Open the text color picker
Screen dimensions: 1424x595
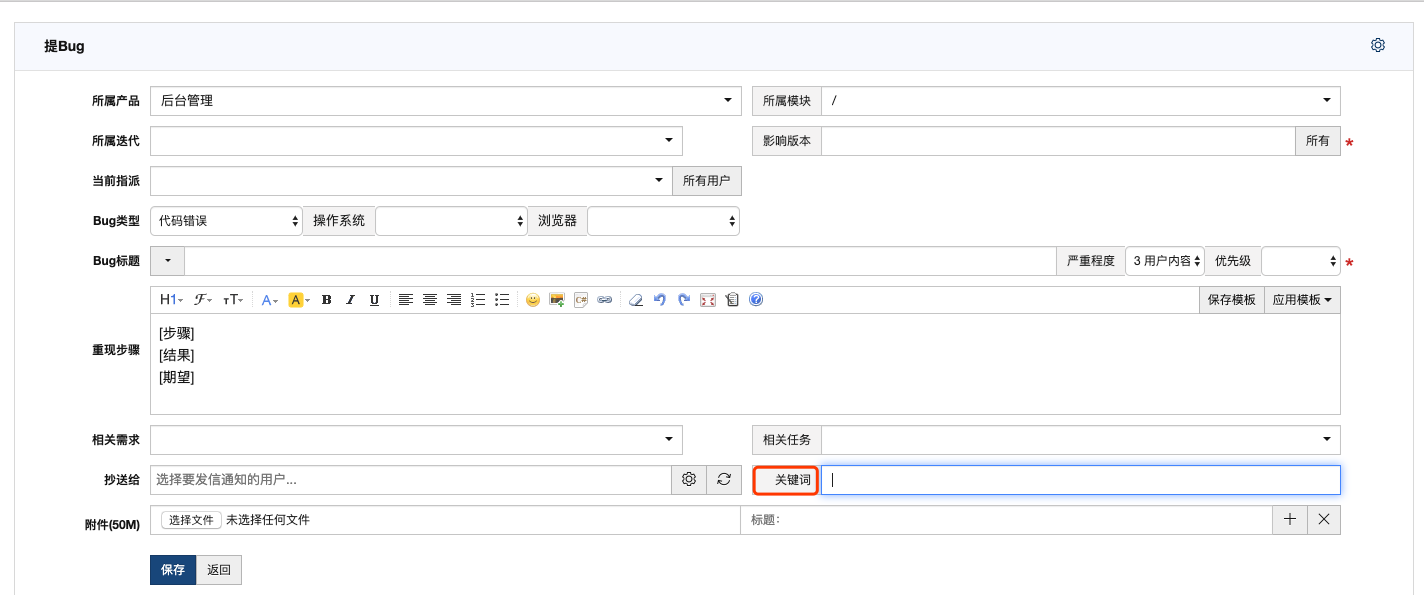point(269,300)
